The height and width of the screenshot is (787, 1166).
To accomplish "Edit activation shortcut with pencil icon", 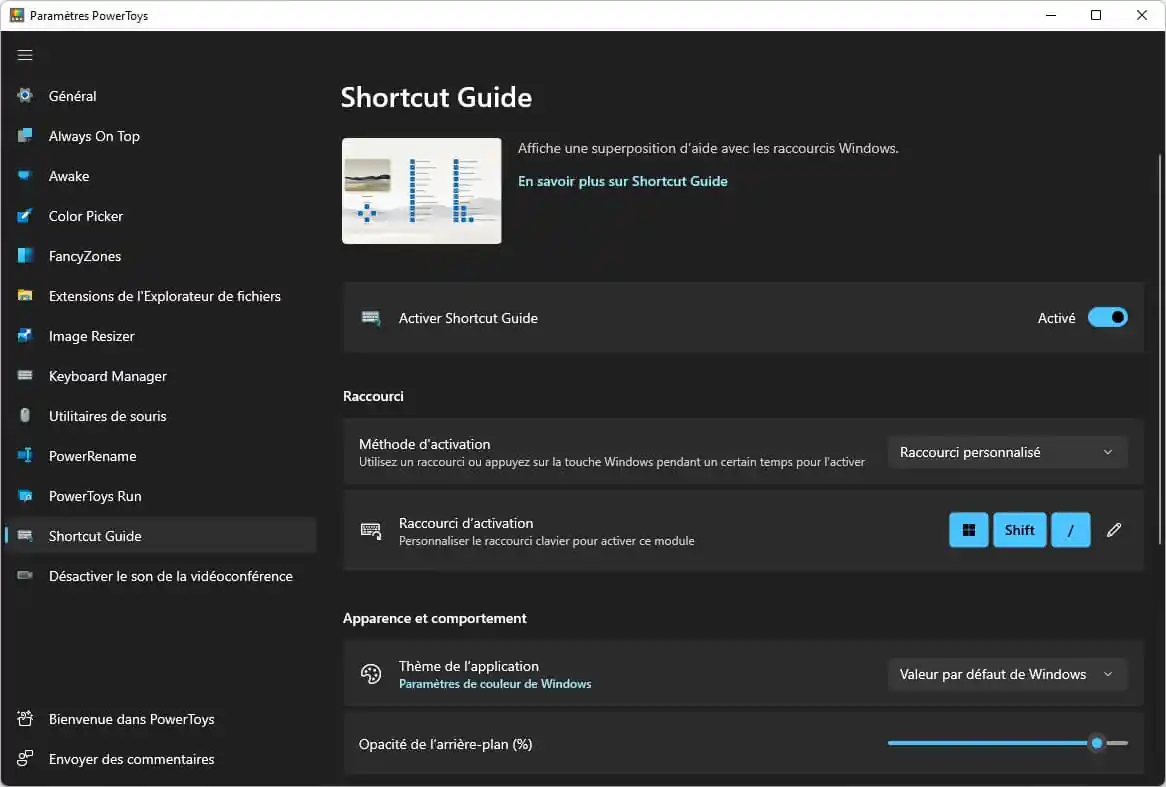I will [x=1113, y=530].
